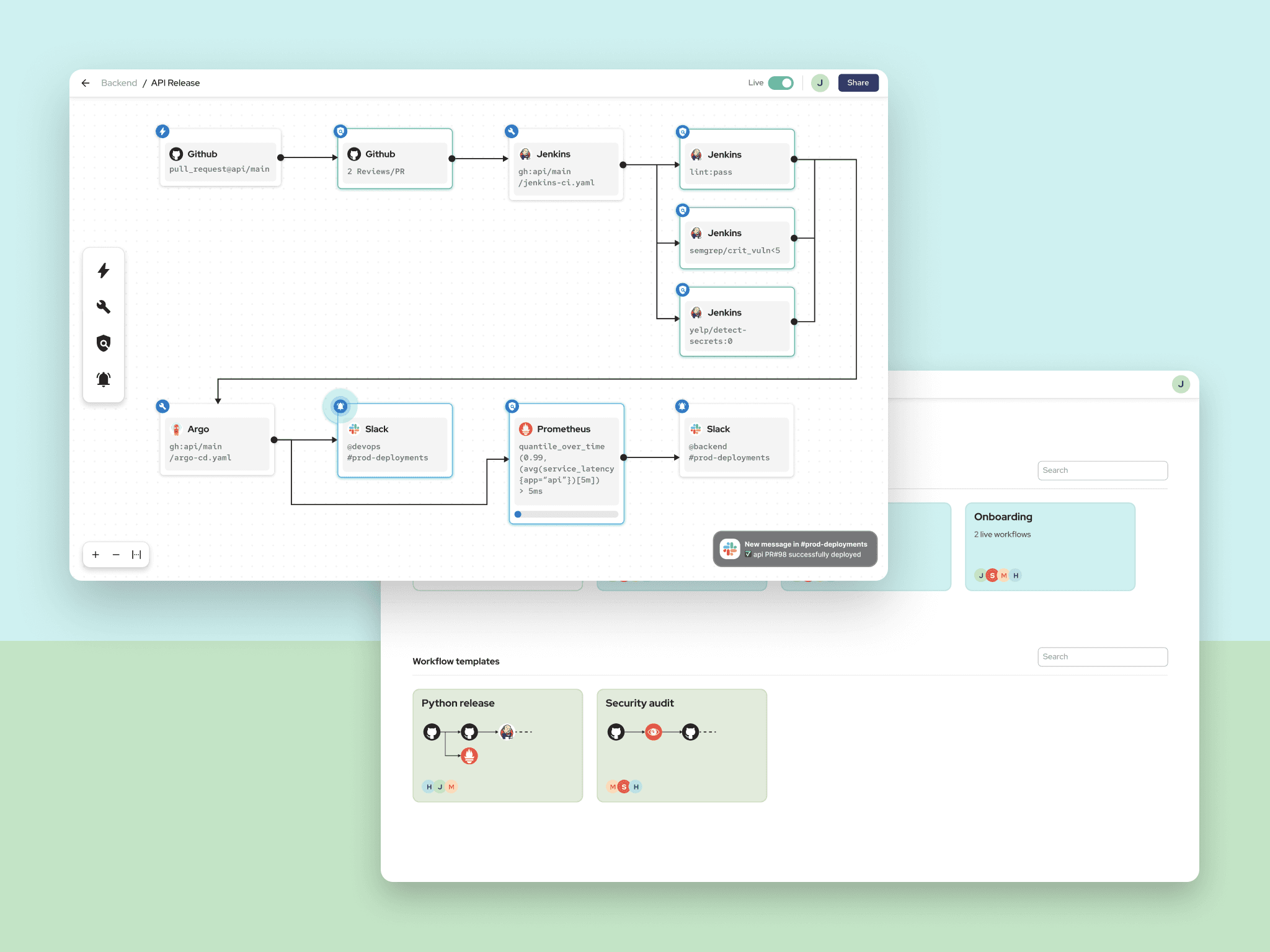Screen dimensions: 1270x952
Task: Focus the Search field above the Onboarding card
Action: click(x=1103, y=470)
